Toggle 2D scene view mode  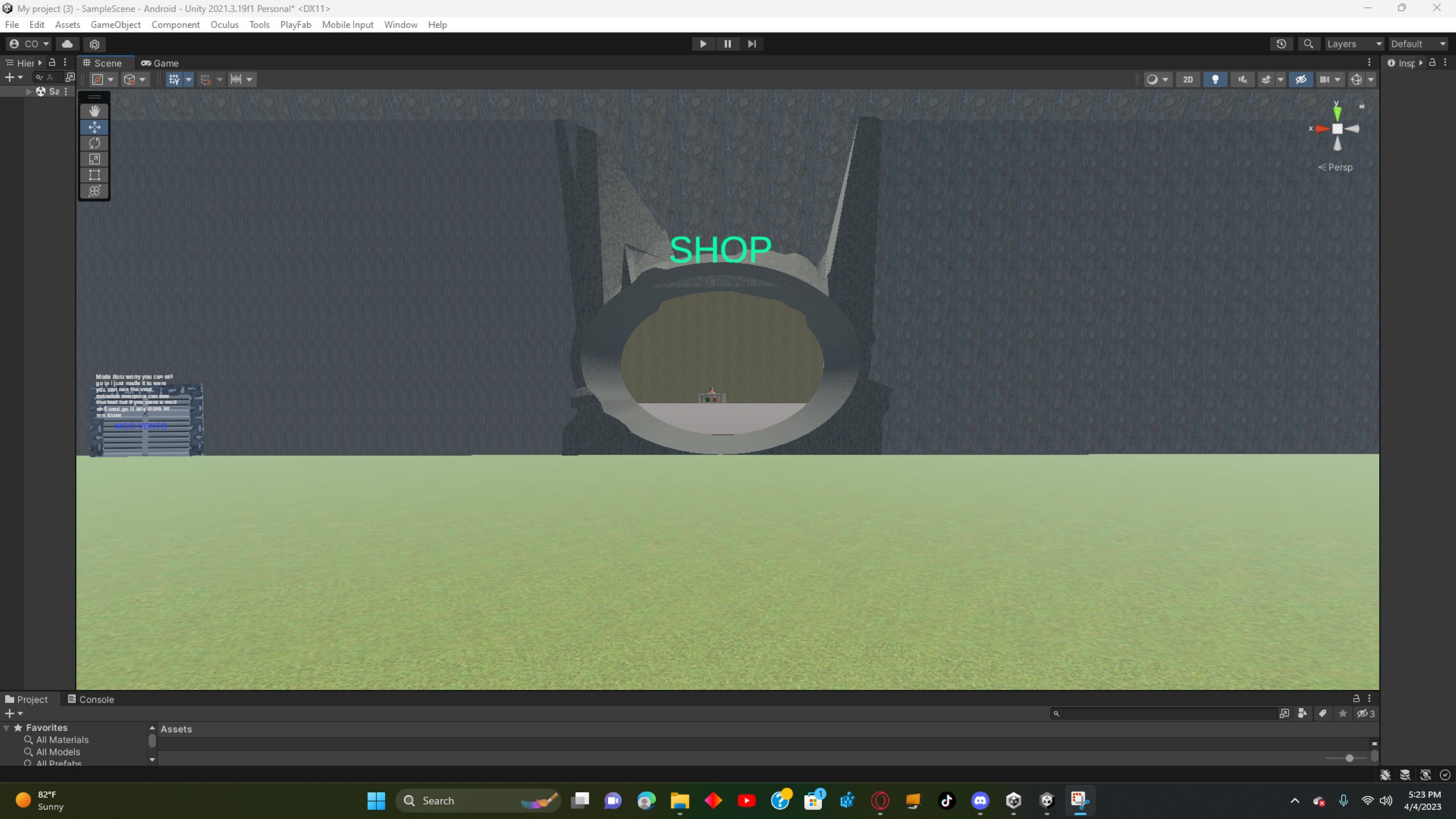[1188, 80]
